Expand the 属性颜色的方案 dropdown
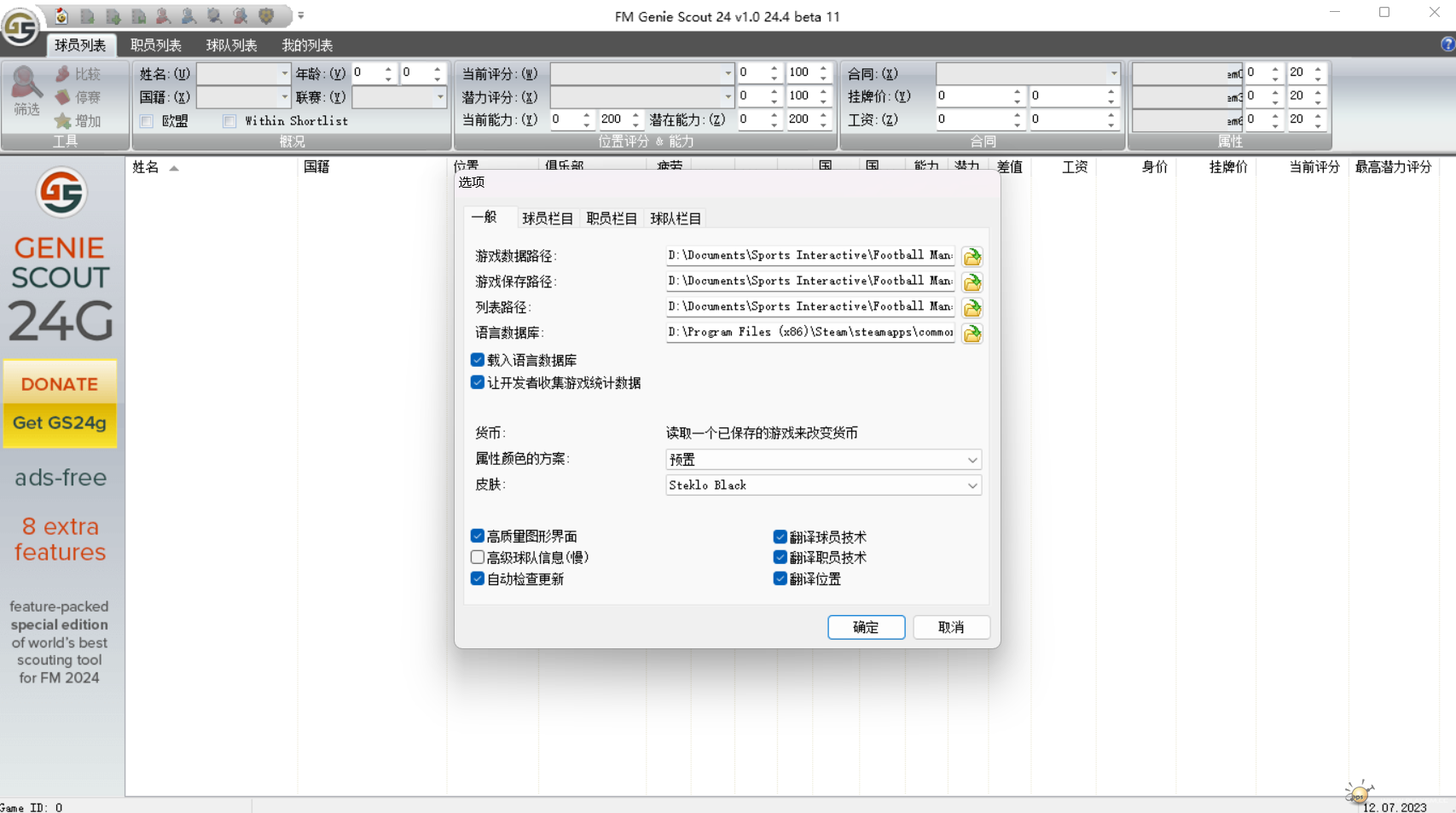 tap(972, 460)
